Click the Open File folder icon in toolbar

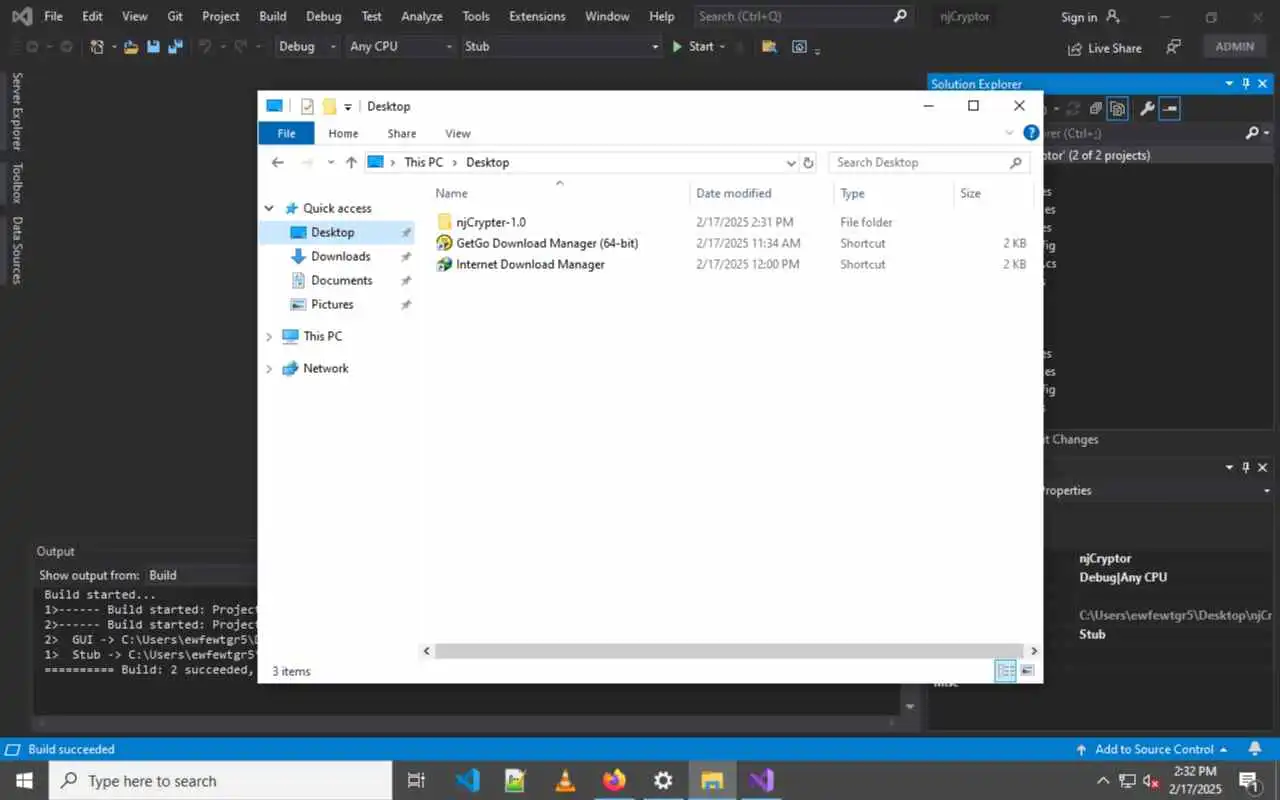click(131, 47)
